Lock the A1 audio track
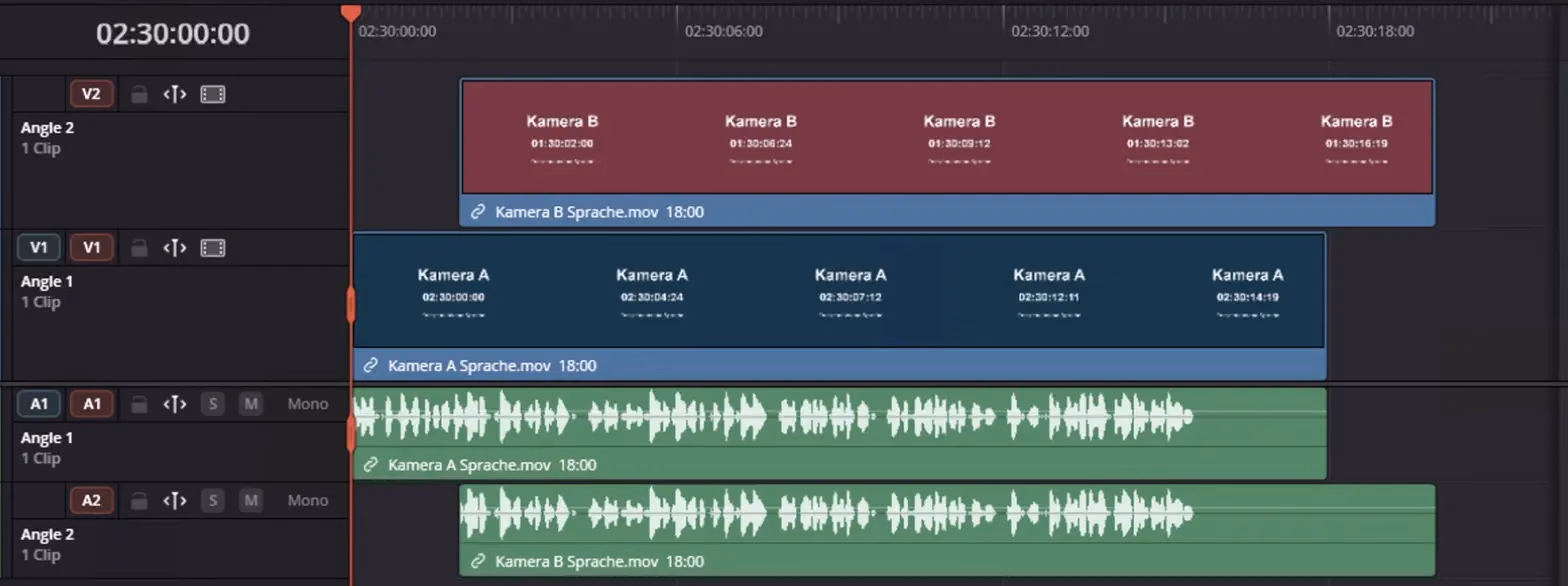The width and height of the screenshot is (1568, 586). (140, 404)
